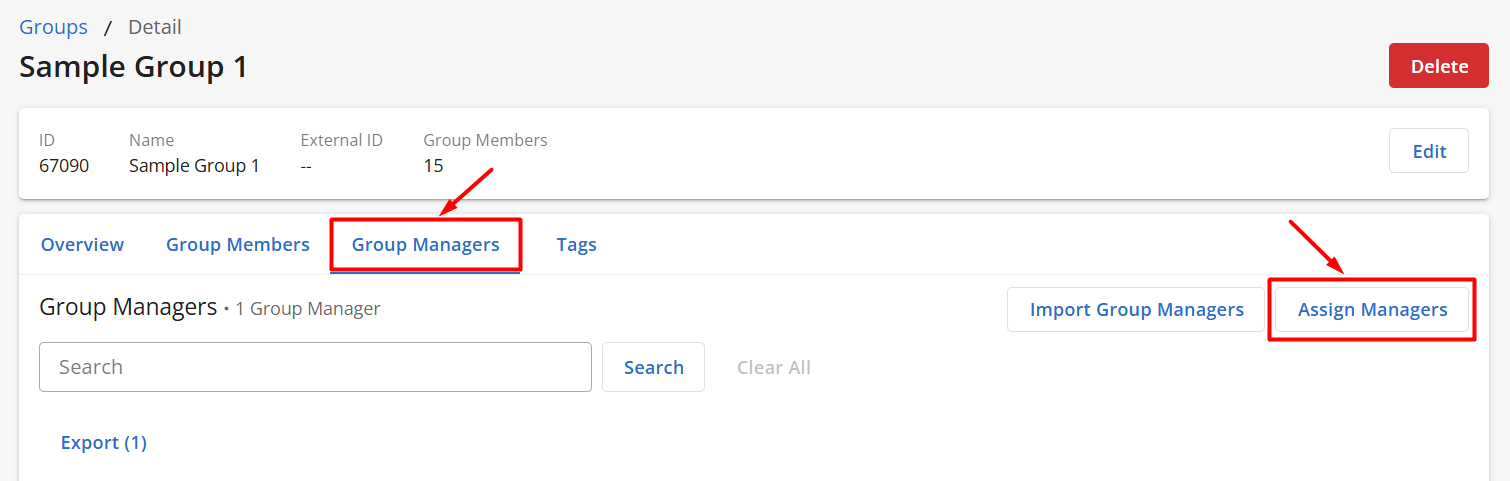Image resolution: width=1510 pixels, height=481 pixels.
Task: Select the Group Managers tab
Action: [x=425, y=244]
